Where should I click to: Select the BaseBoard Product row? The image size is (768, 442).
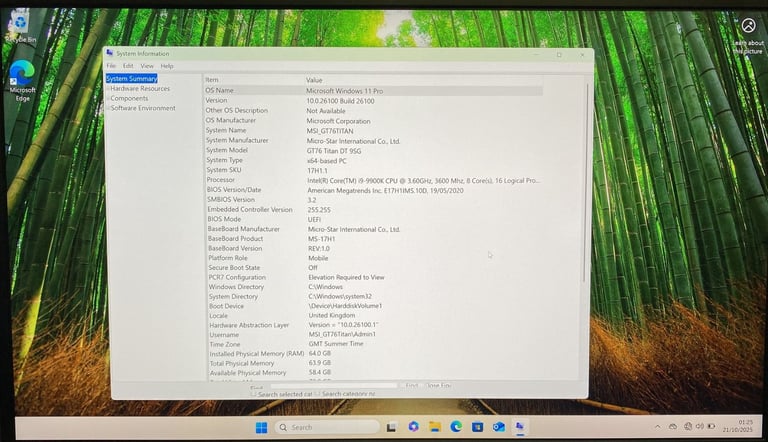[x=374, y=239]
